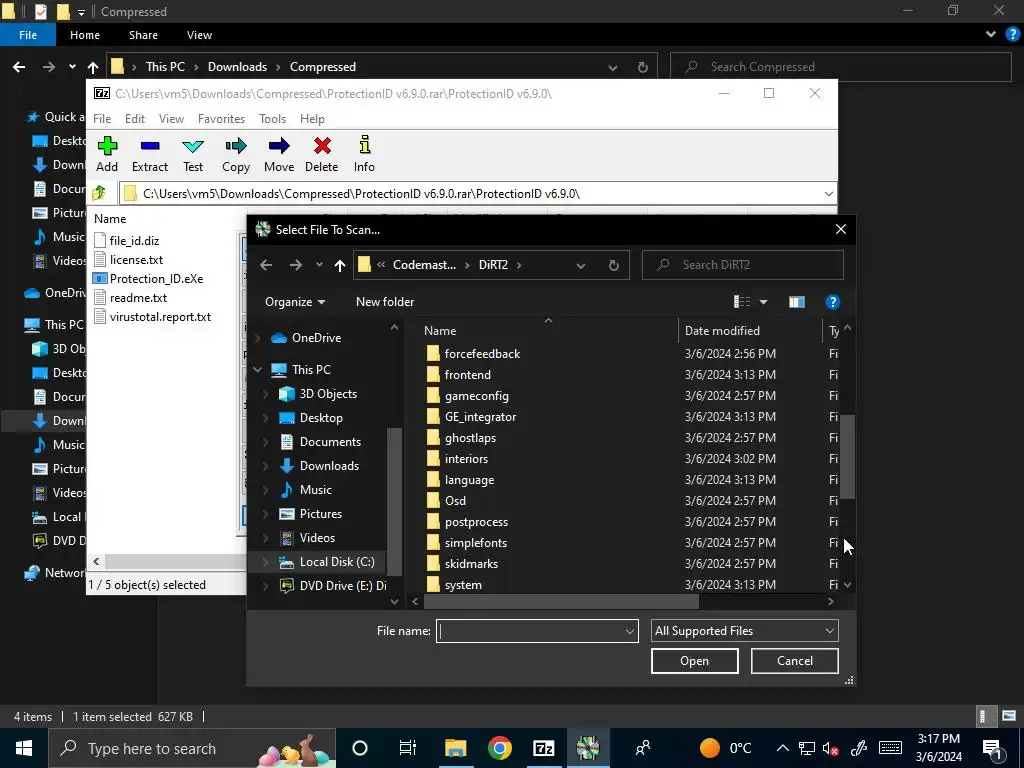Open File Explorer from the taskbar
Image resolution: width=1024 pixels, height=768 pixels.
pos(456,748)
